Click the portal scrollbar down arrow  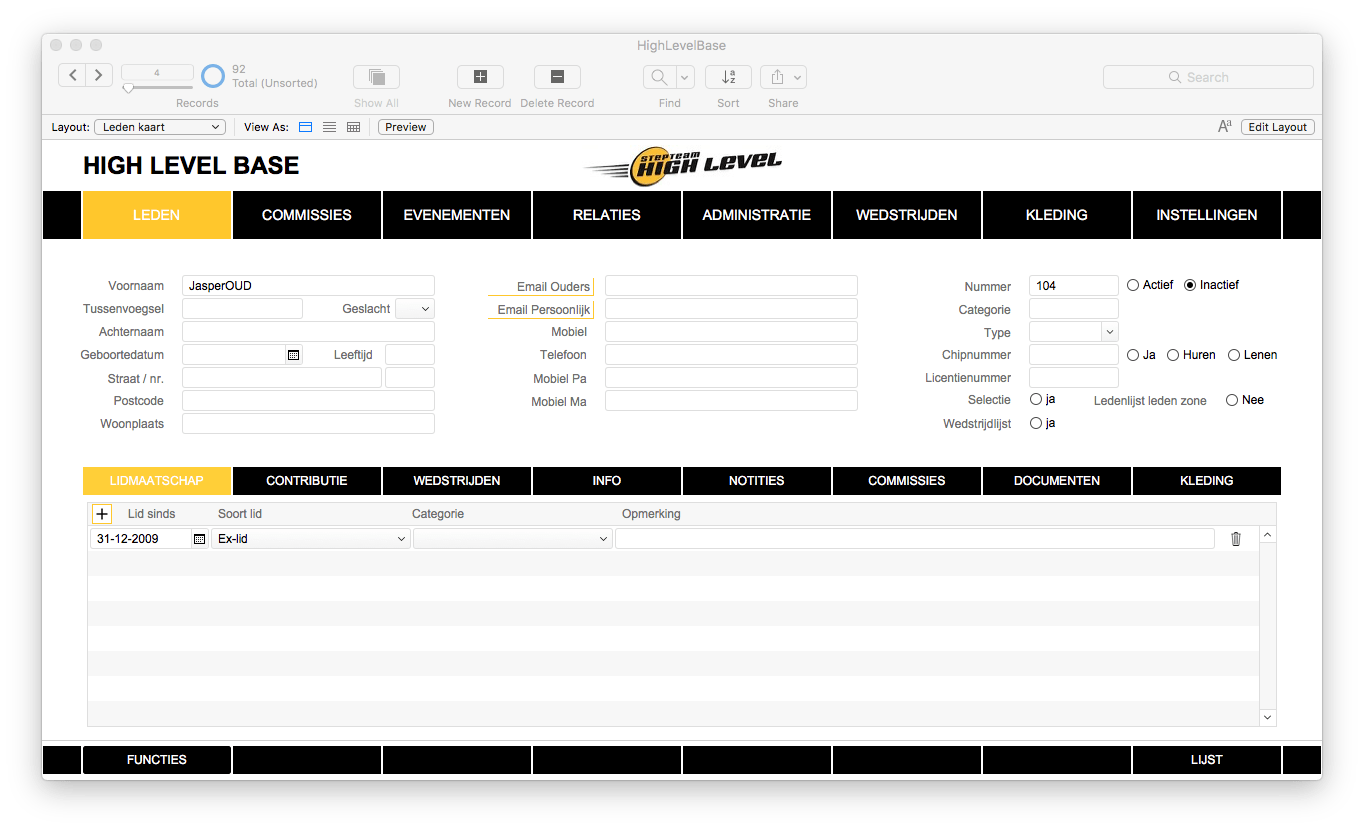tap(1268, 717)
